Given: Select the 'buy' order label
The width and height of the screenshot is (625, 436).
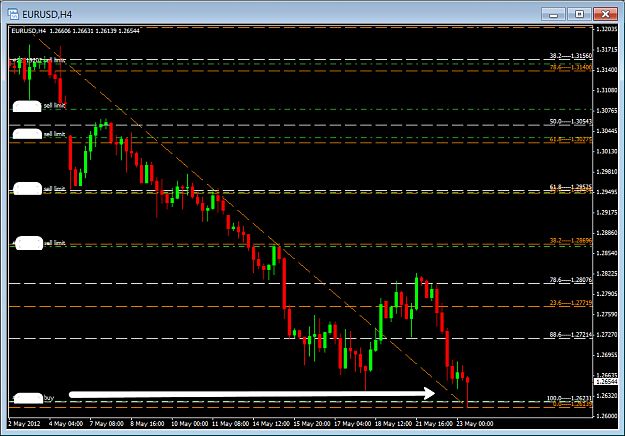Looking at the screenshot, I should coord(49,398).
